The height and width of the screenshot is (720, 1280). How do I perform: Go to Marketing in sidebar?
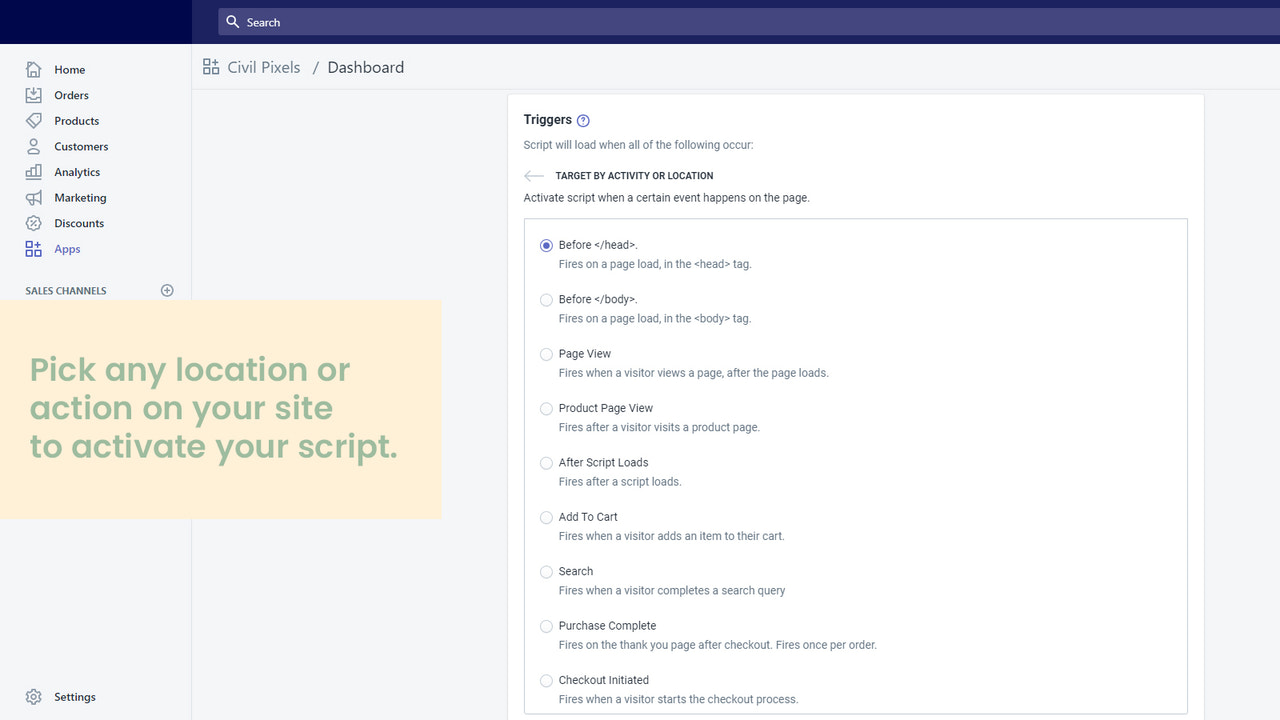[80, 198]
